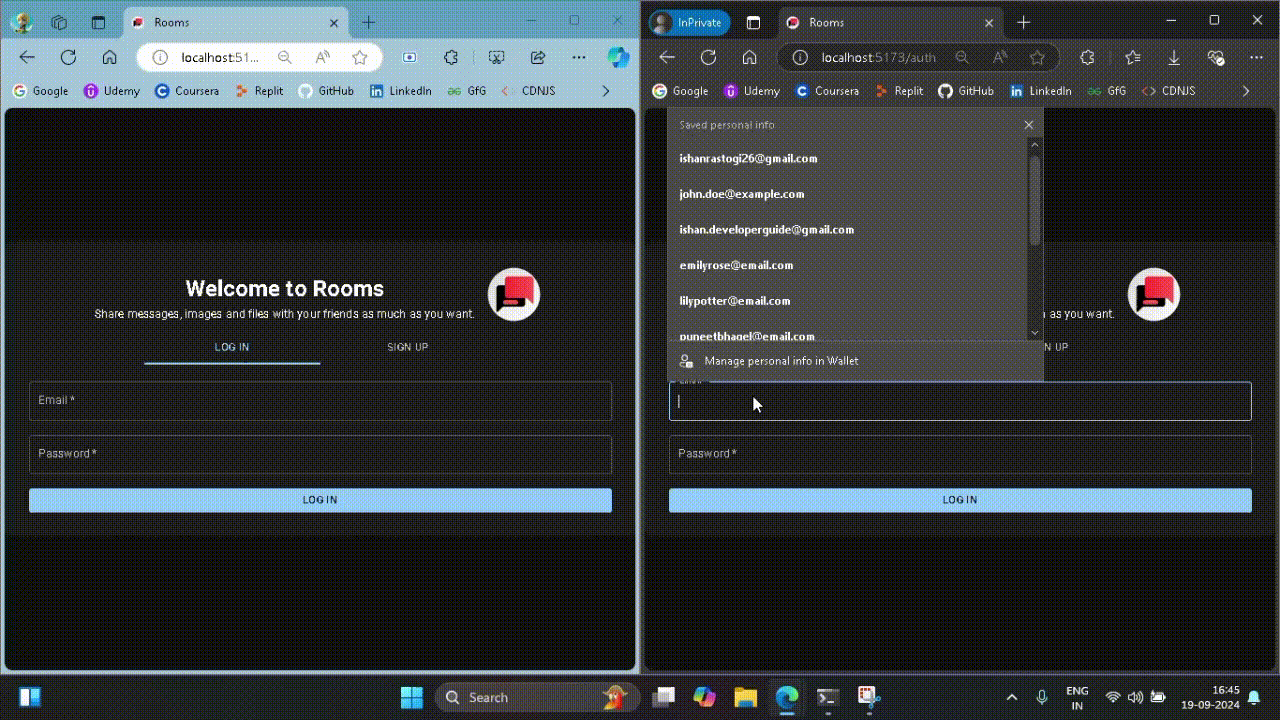Image resolution: width=1280 pixels, height=720 pixels.
Task: Open Terminal from the taskbar
Action: (827, 697)
